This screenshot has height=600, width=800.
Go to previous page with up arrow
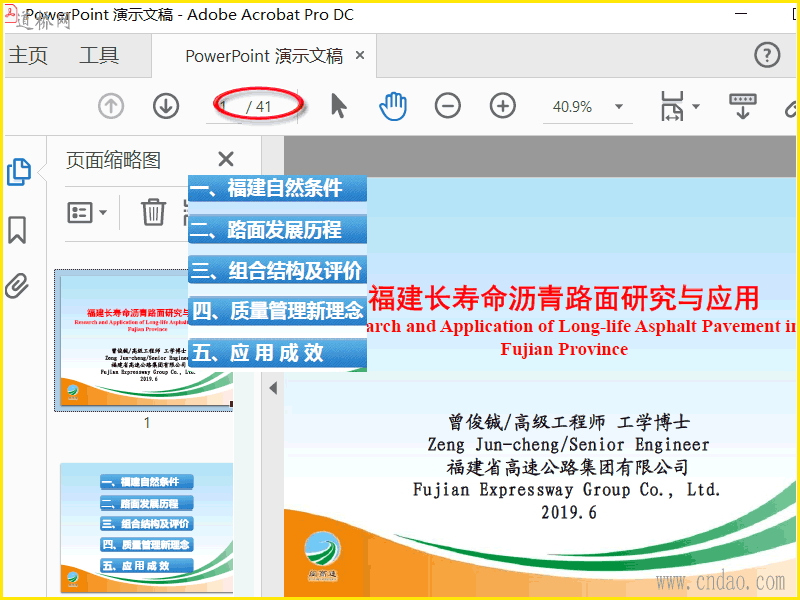tap(111, 106)
